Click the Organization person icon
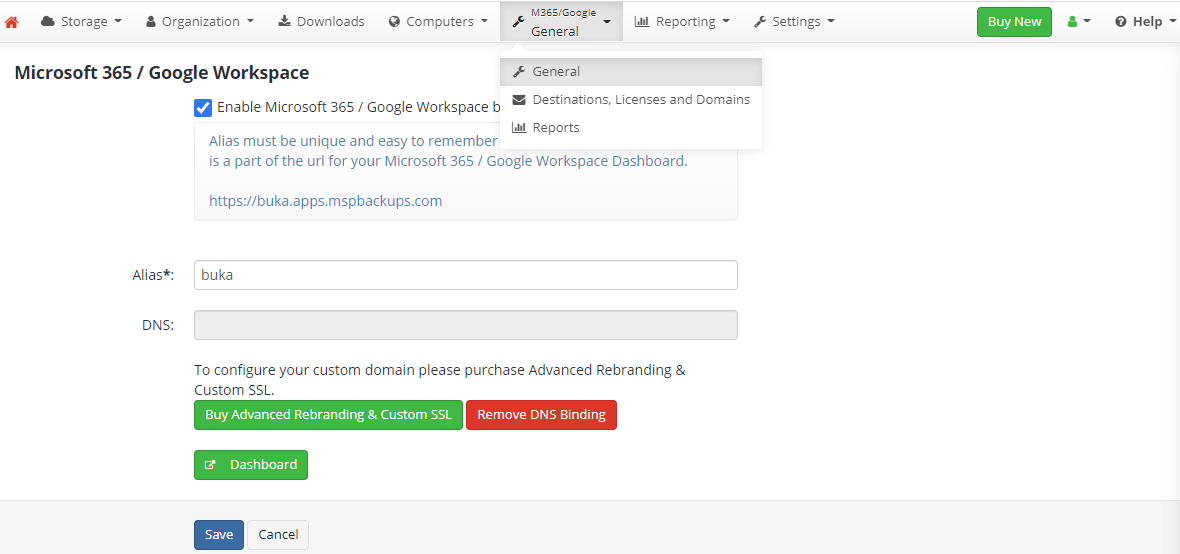 [x=151, y=21]
